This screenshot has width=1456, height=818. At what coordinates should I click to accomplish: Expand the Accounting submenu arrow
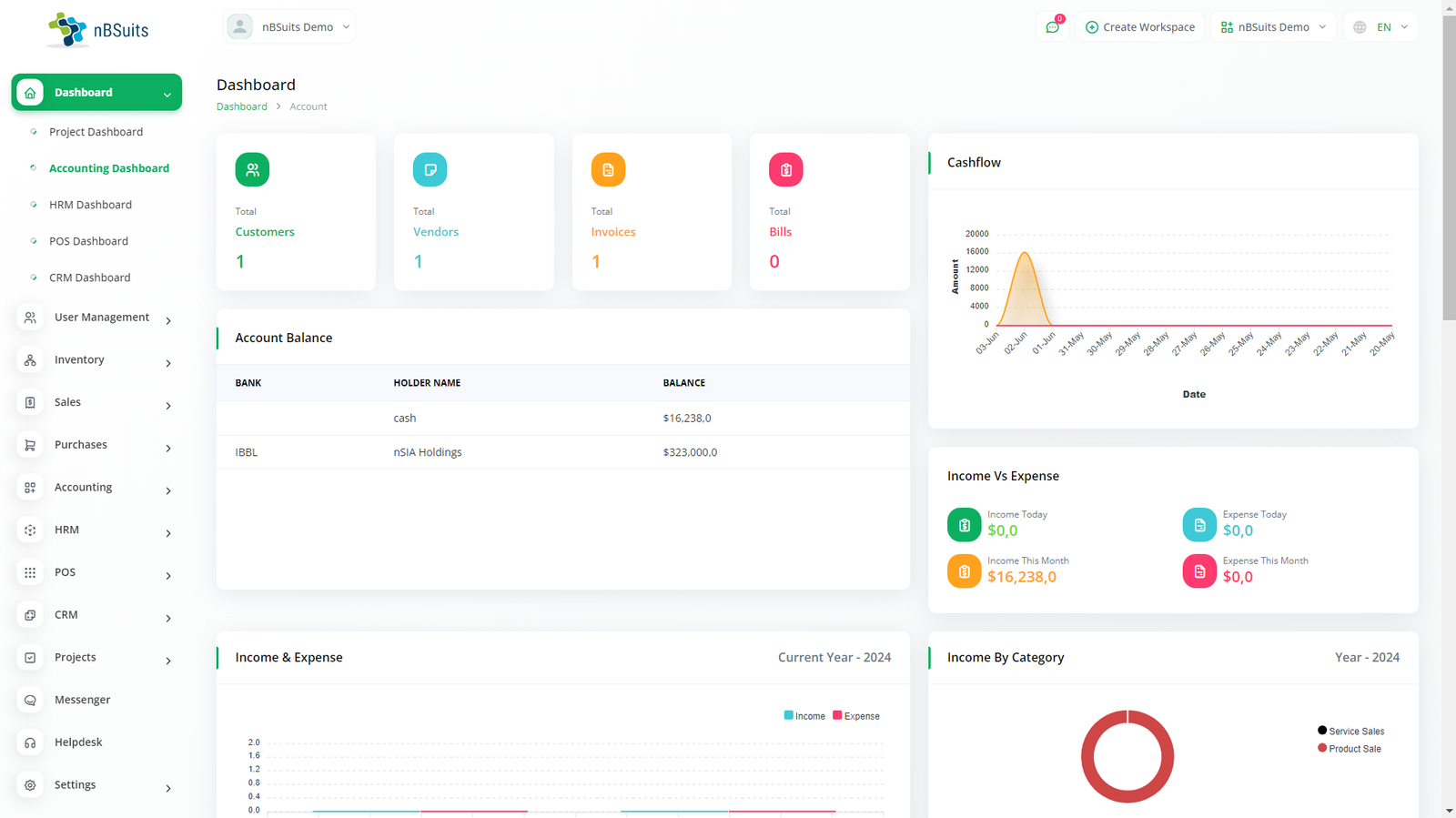[x=168, y=490]
